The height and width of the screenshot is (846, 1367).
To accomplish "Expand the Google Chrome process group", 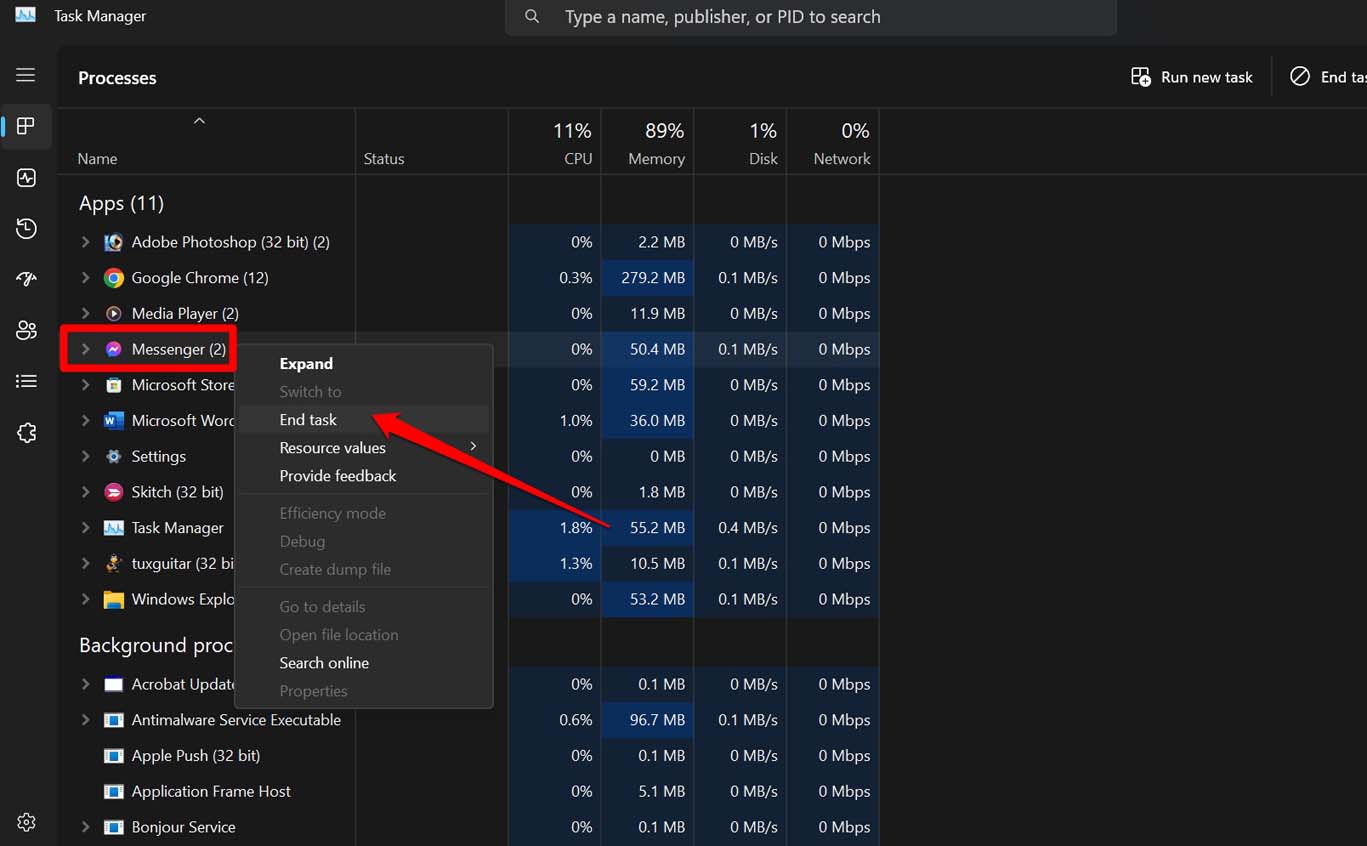I will point(85,278).
